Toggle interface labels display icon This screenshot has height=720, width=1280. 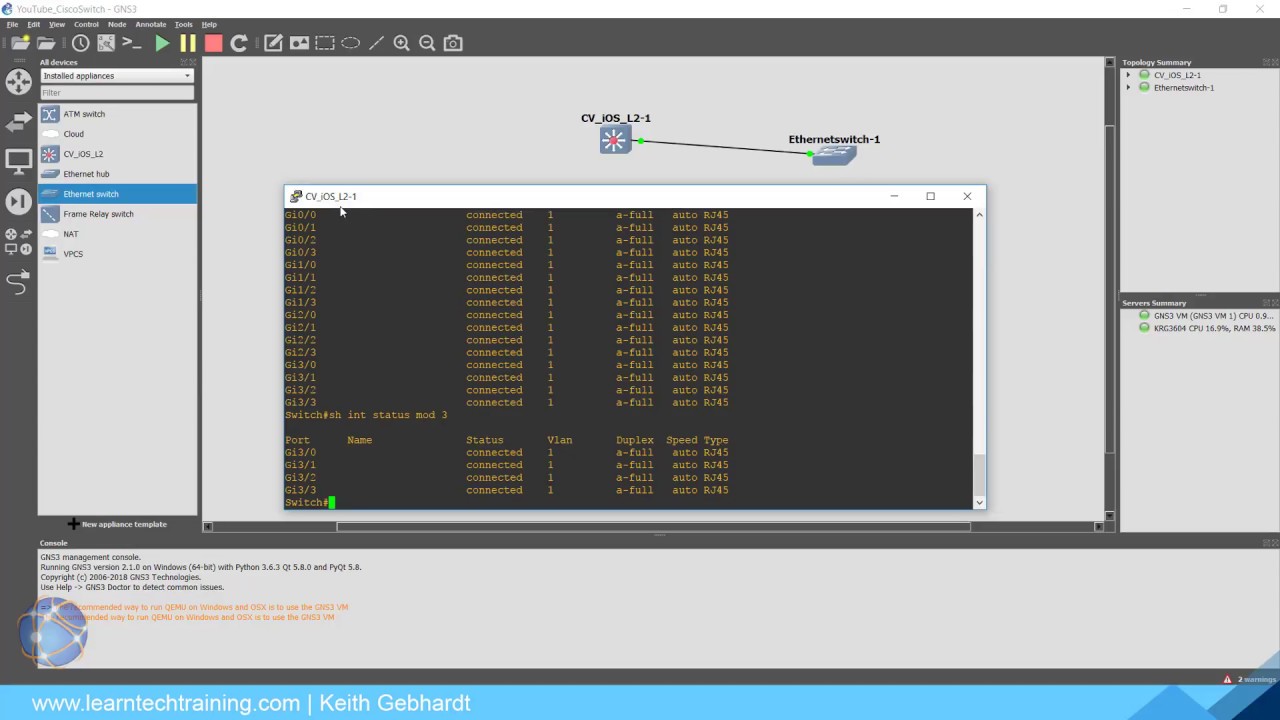tap(106, 43)
